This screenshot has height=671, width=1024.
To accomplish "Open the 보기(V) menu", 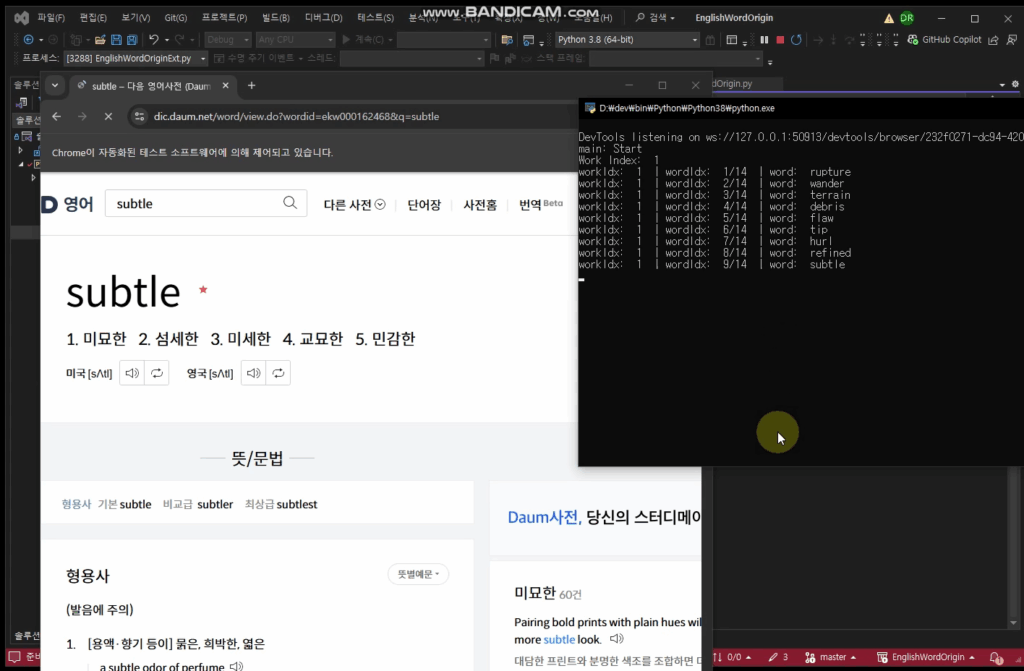I will (135, 18).
